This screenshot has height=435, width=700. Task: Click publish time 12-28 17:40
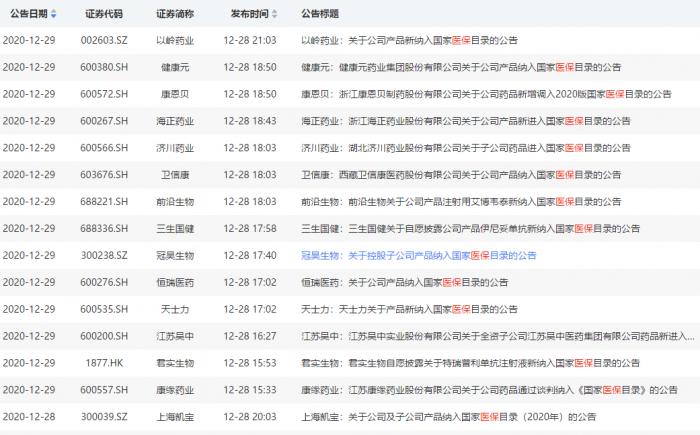click(250, 255)
